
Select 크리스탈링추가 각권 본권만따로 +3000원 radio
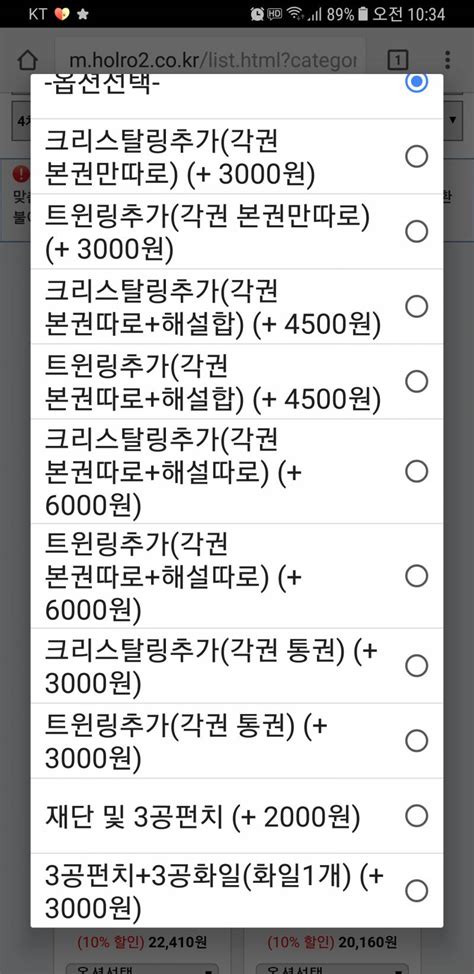(416, 156)
